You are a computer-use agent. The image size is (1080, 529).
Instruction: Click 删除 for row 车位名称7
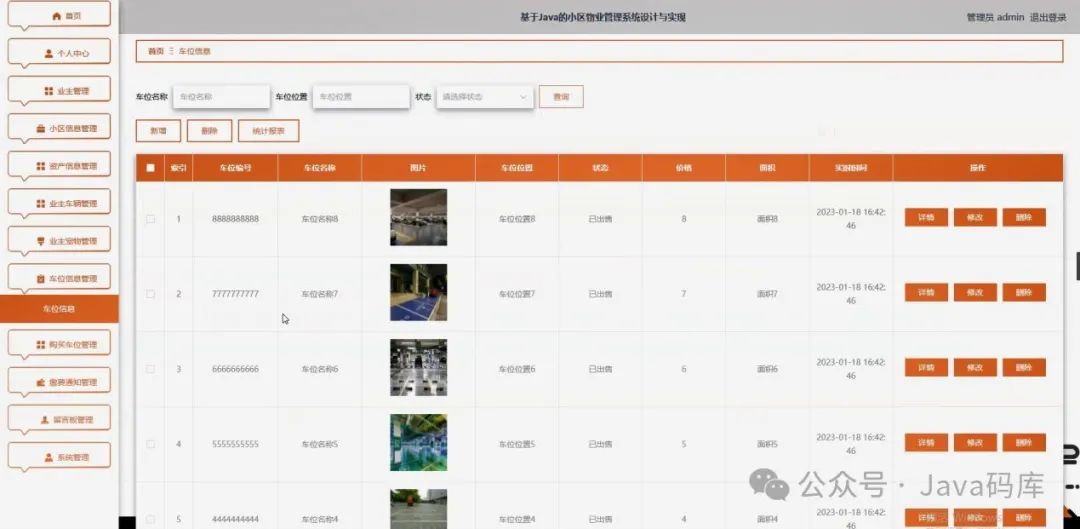[1024, 293]
